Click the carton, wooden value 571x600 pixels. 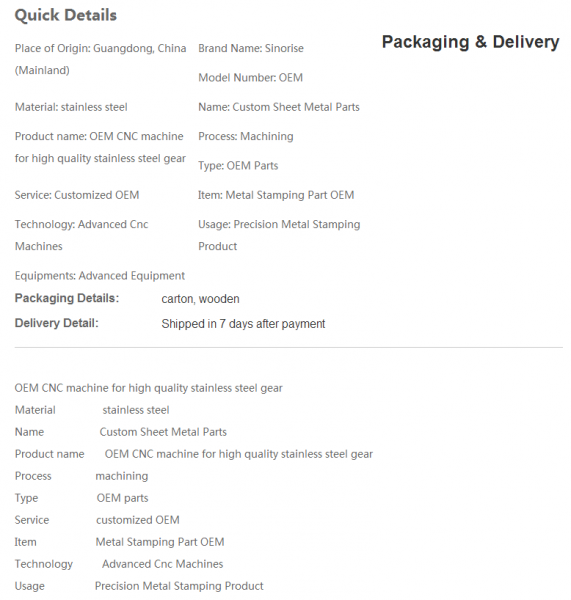(200, 299)
